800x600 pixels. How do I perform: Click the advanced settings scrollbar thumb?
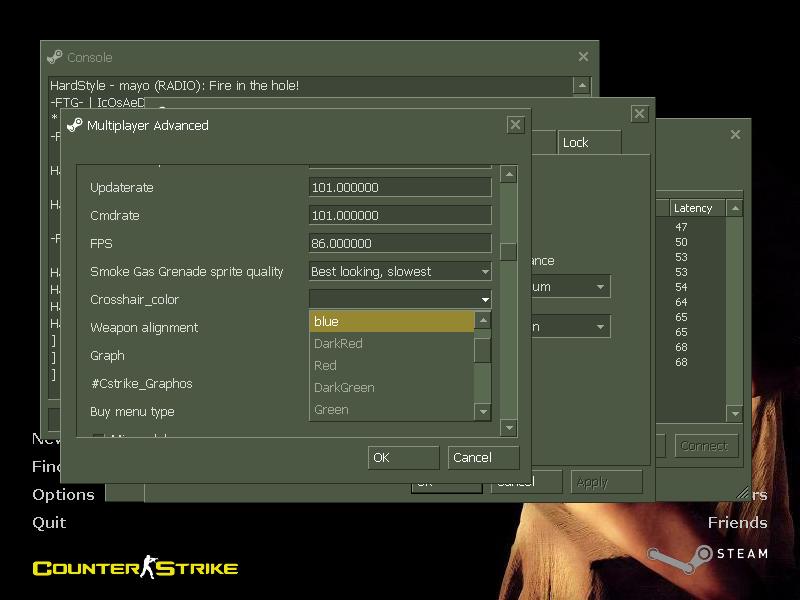[509, 252]
